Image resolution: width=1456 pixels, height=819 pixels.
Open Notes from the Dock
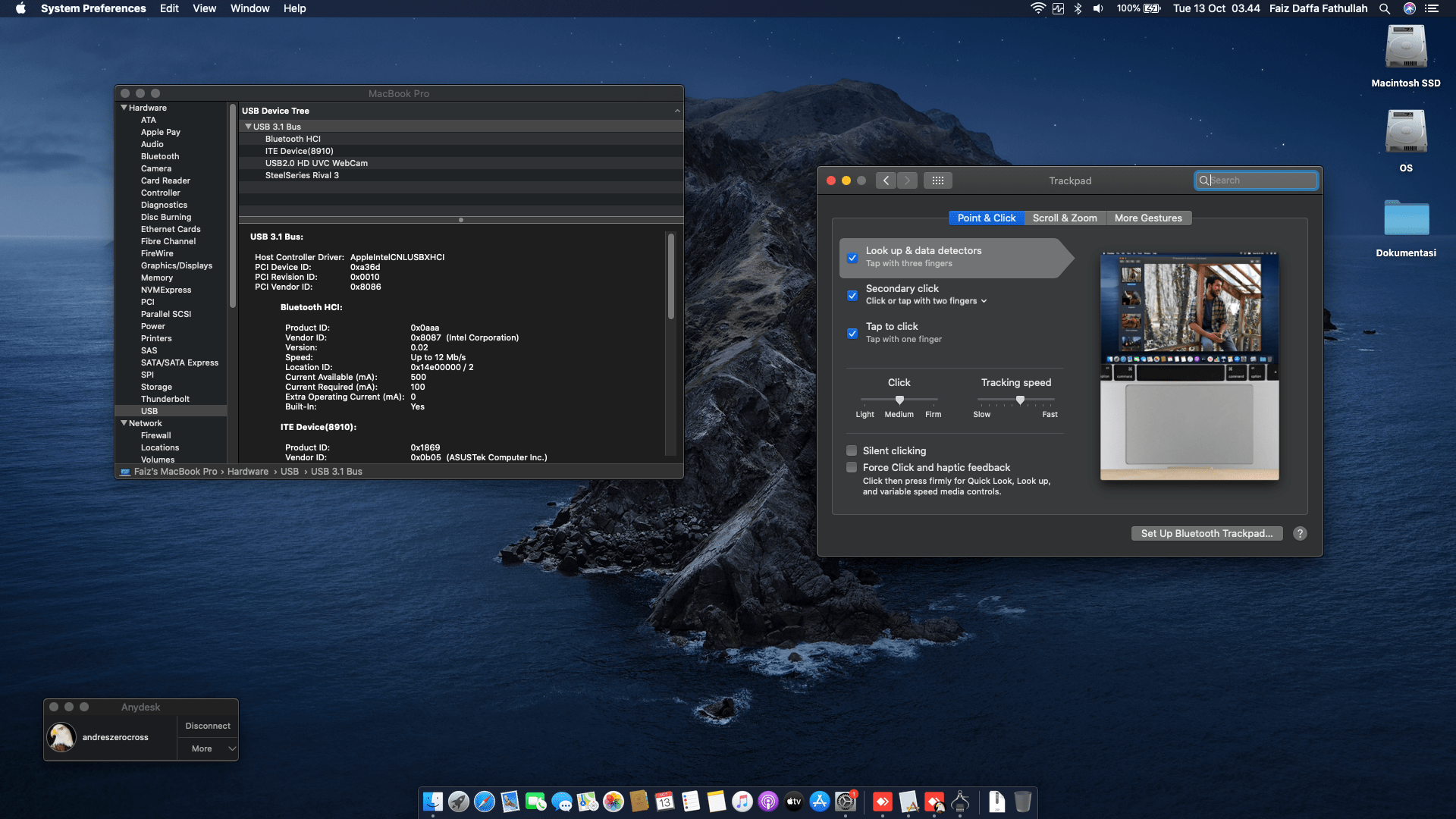(x=717, y=802)
